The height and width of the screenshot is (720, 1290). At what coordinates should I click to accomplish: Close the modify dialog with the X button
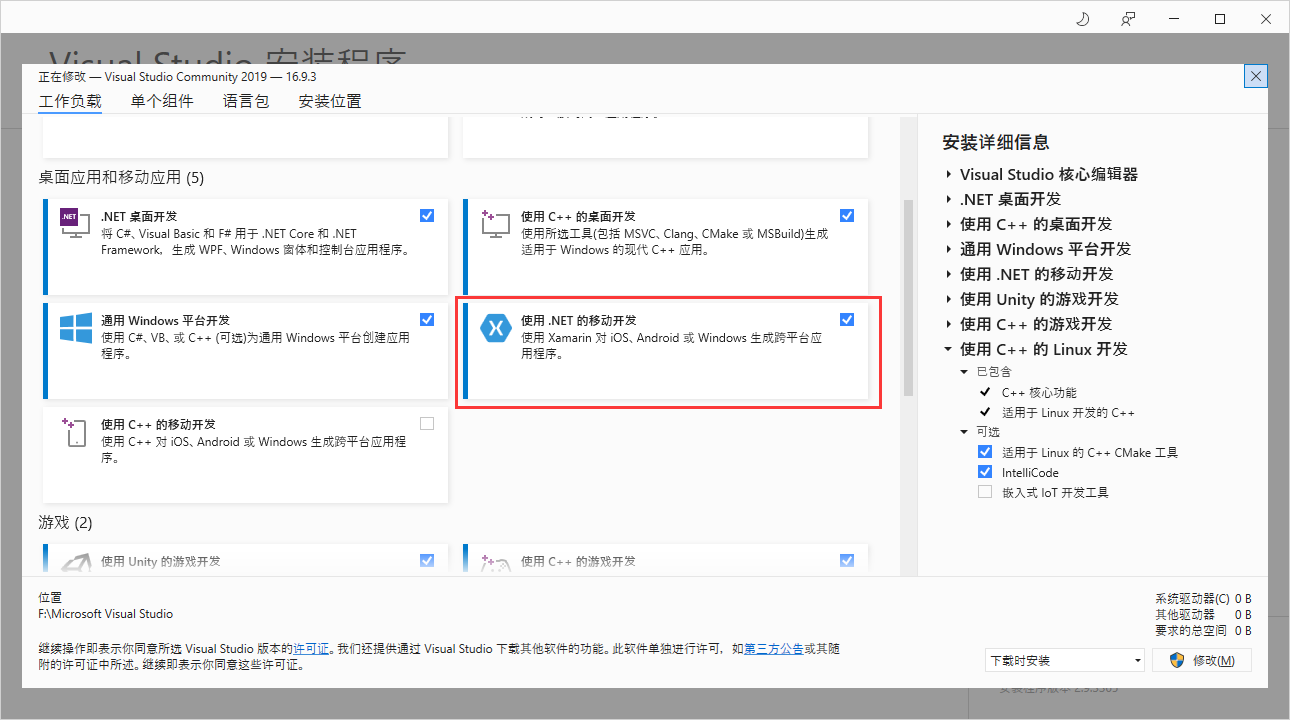tap(1256, 76)
